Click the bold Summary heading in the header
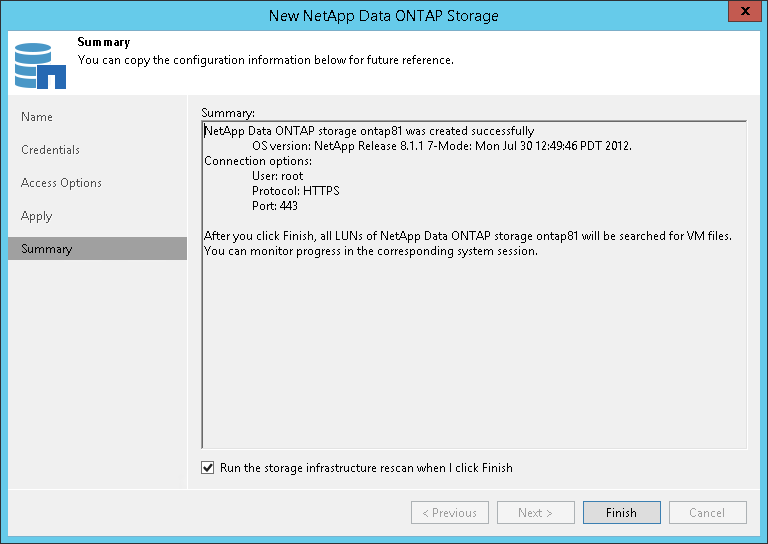768x544 pixels. (x=103, y=43)
